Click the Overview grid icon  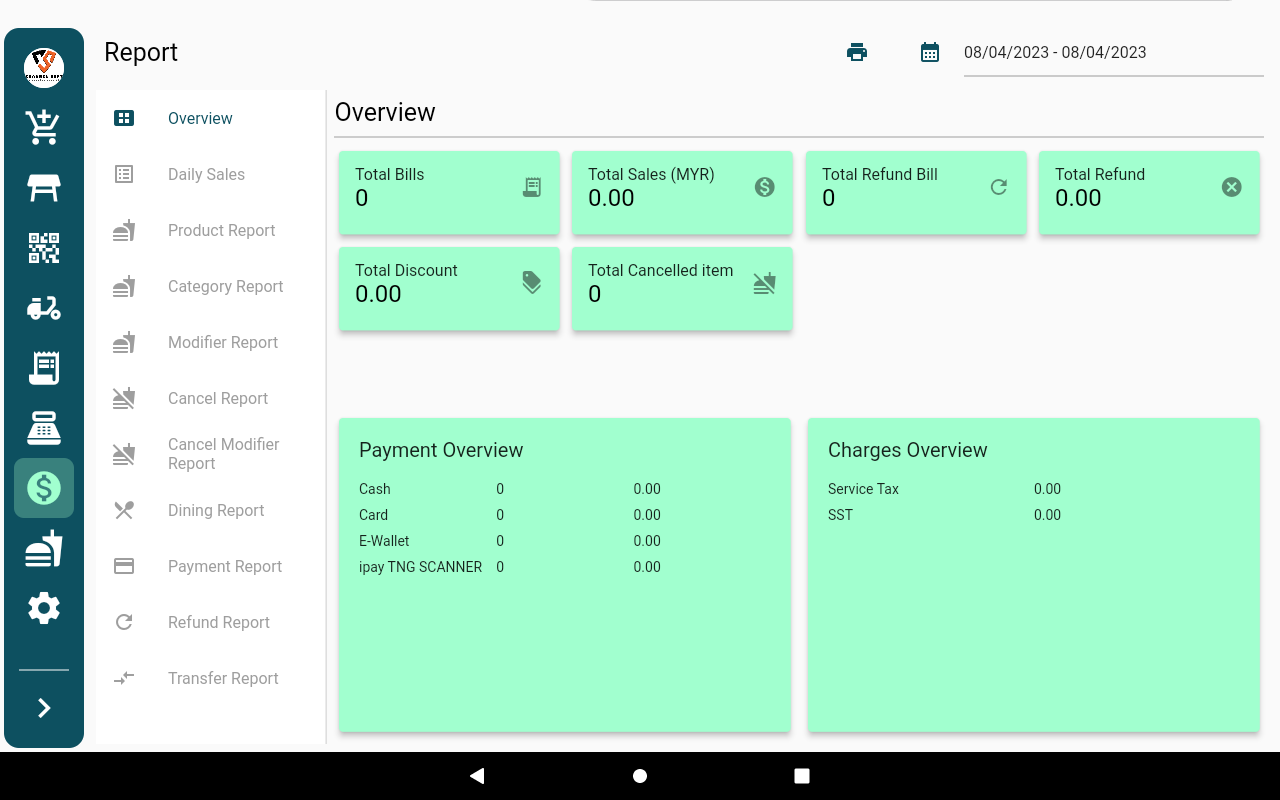pos(124,118)
